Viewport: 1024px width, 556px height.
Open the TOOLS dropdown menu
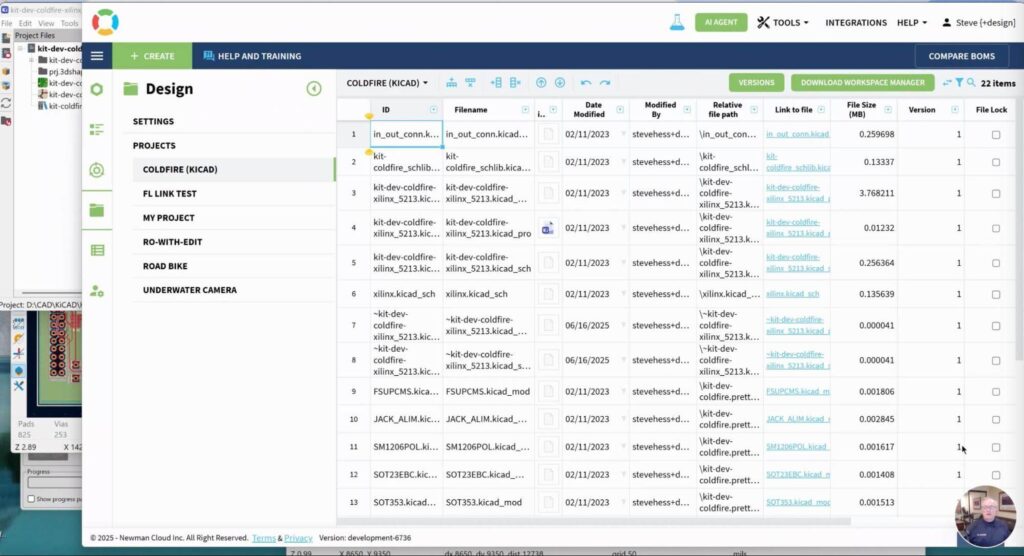[782, 22]
